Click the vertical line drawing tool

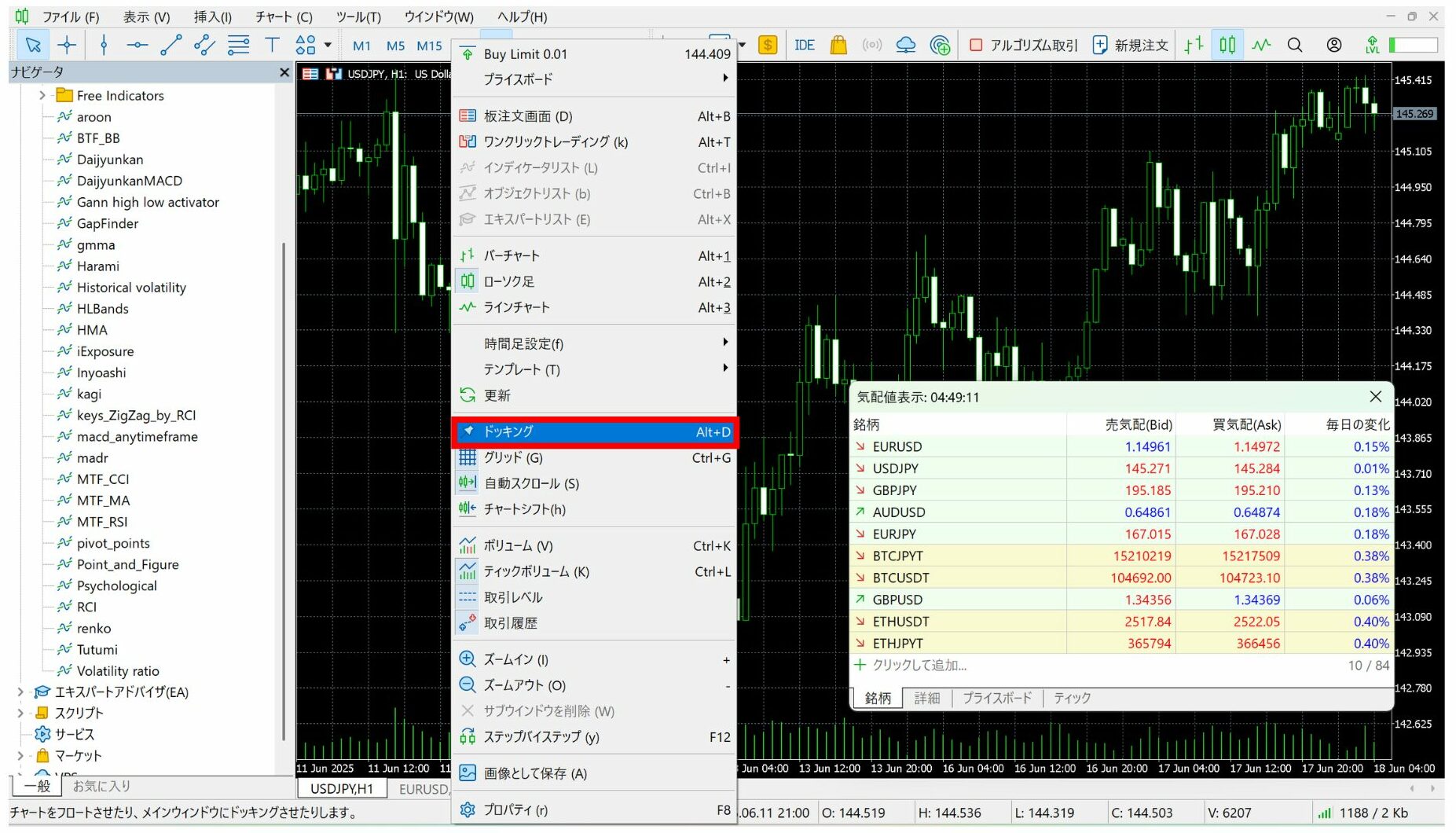[x=104, y=45]
